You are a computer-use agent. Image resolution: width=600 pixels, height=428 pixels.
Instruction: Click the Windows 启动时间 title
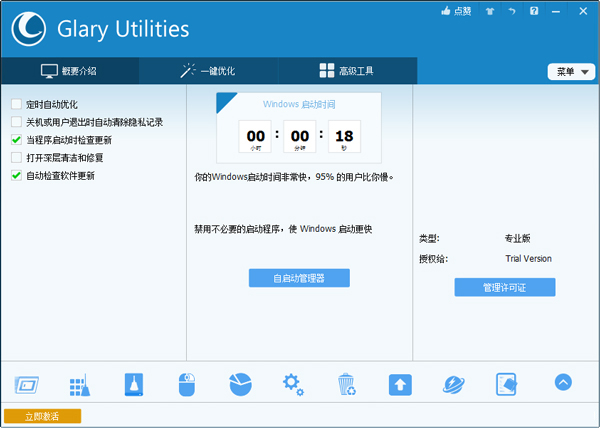[299, 104]
